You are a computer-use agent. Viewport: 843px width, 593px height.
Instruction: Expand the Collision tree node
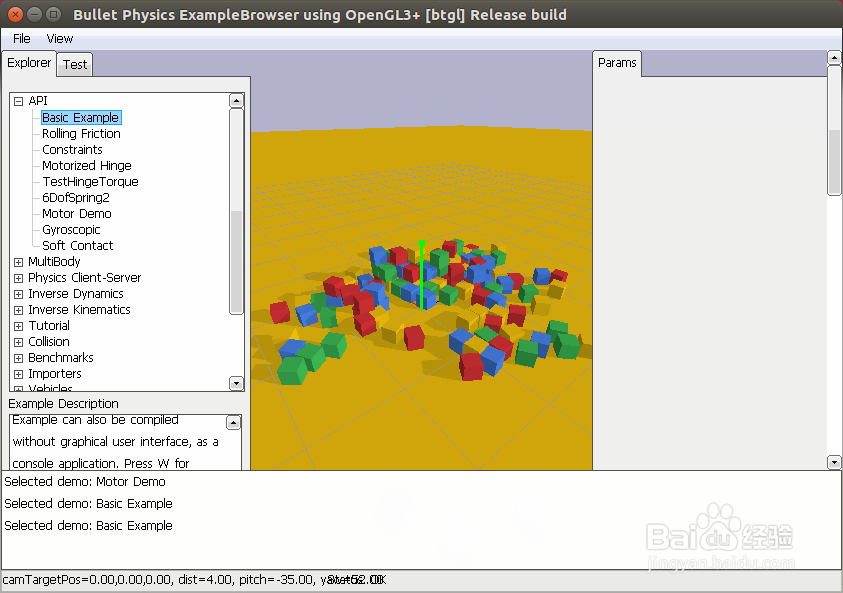[x=18, y=342]
